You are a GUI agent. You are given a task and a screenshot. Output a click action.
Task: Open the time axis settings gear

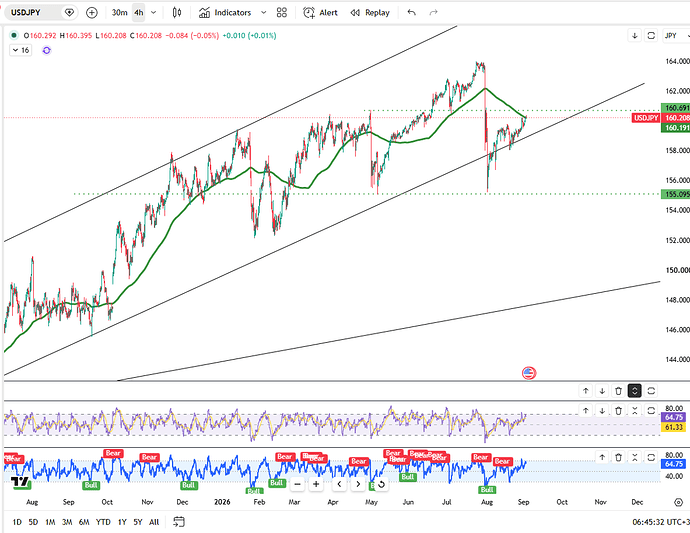[x=679, y=502]
